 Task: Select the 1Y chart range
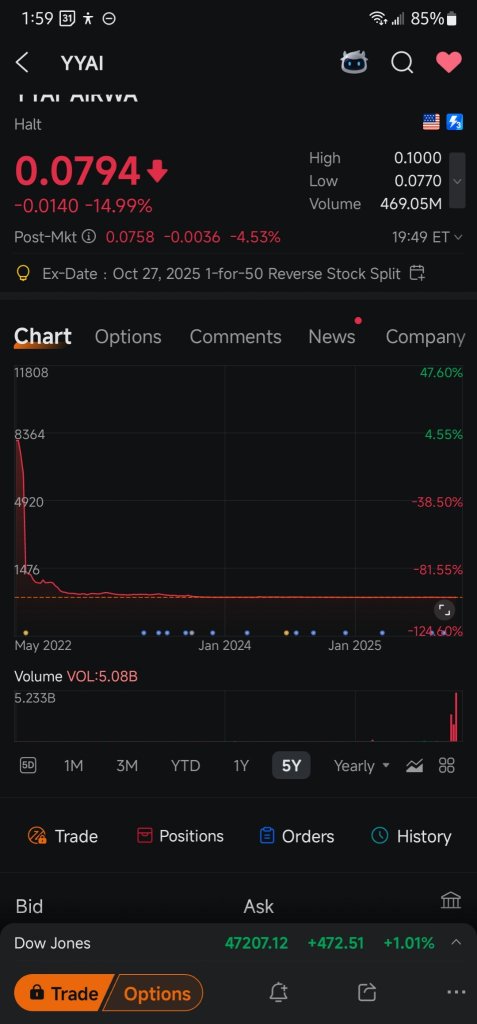(241, 765)
